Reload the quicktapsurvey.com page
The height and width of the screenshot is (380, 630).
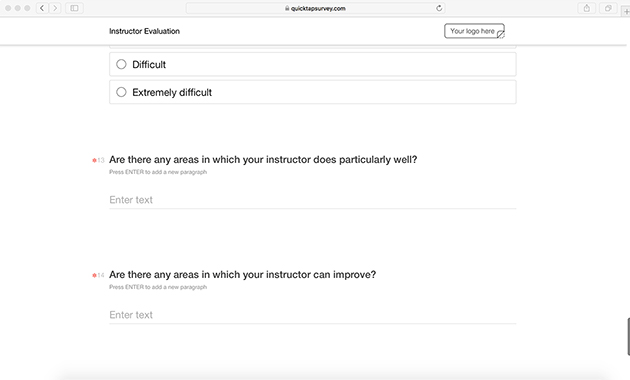pyautogui.click(x=439, y=8)
